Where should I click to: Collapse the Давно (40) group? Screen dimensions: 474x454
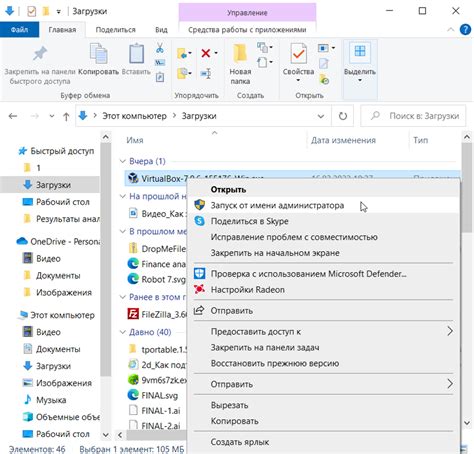pos(122,332)
